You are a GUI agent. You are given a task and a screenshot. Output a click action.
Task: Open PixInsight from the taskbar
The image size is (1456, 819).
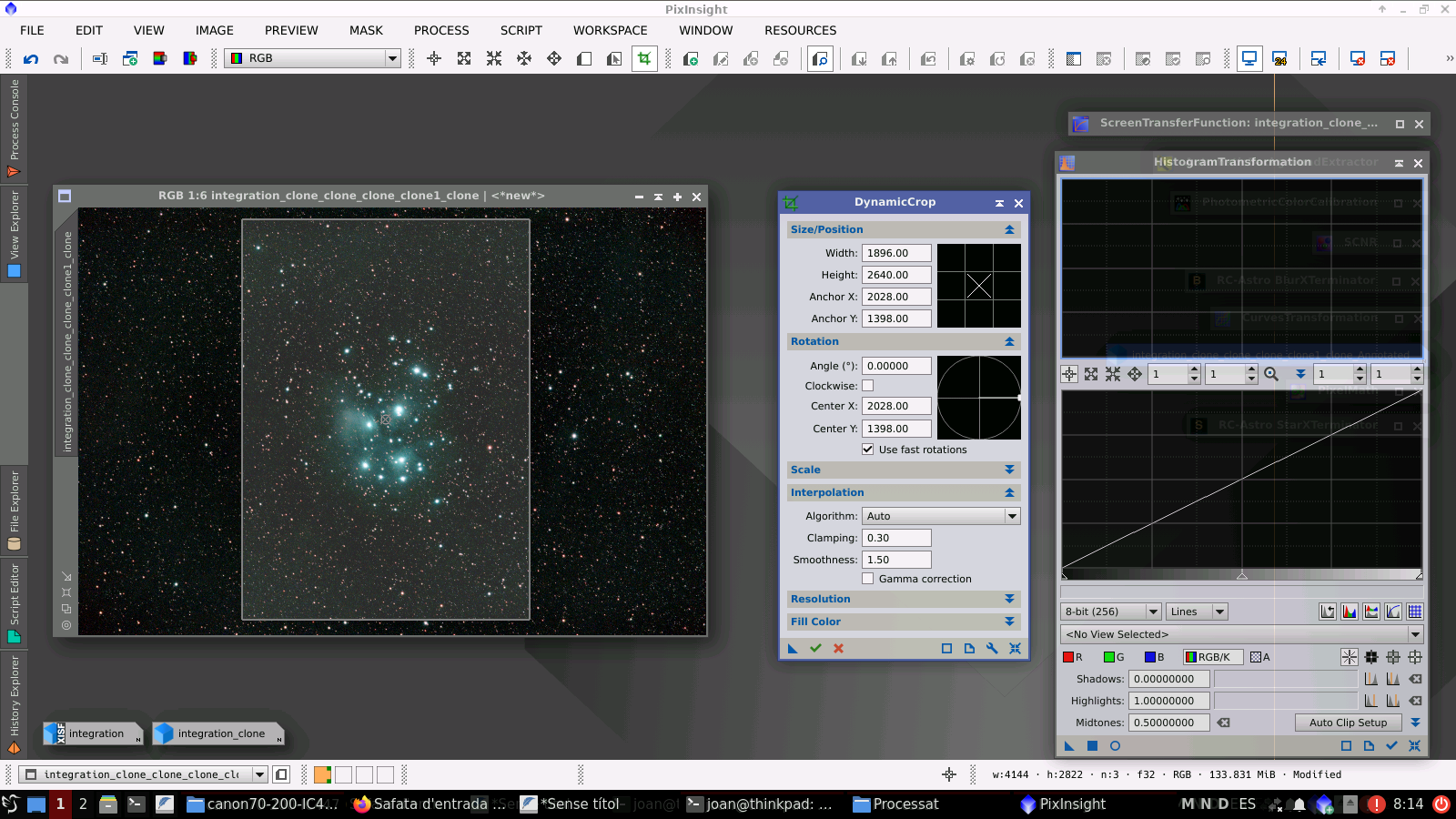tap(1063, 804)
